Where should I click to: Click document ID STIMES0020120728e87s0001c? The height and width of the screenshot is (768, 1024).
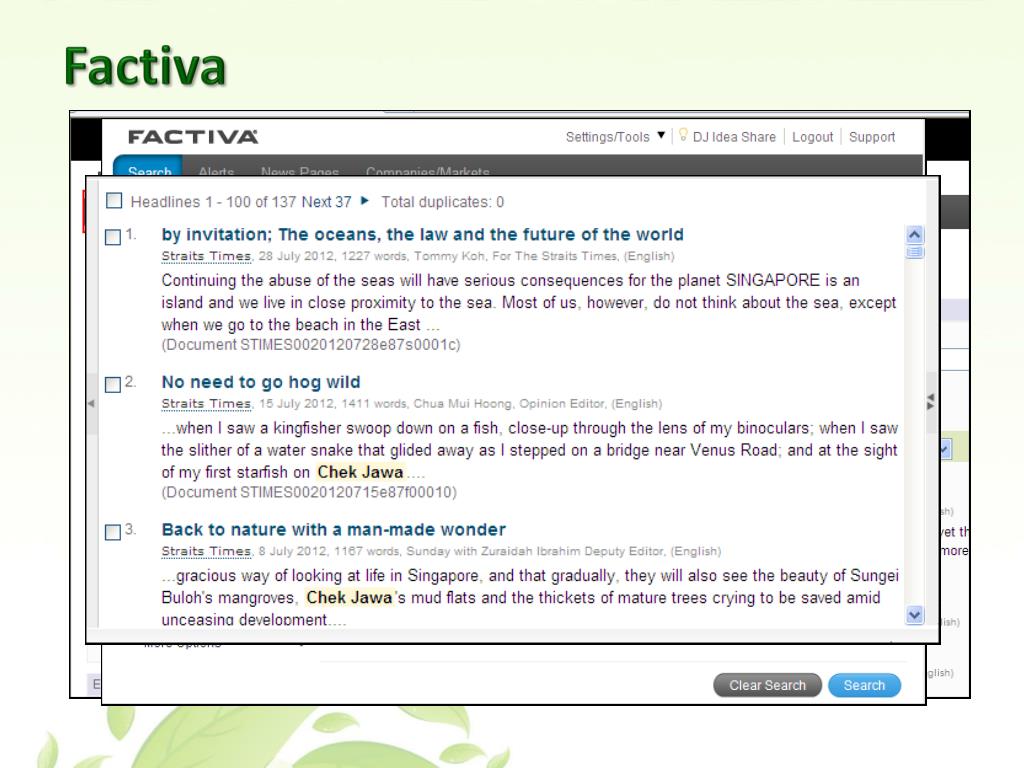[350, 345]
